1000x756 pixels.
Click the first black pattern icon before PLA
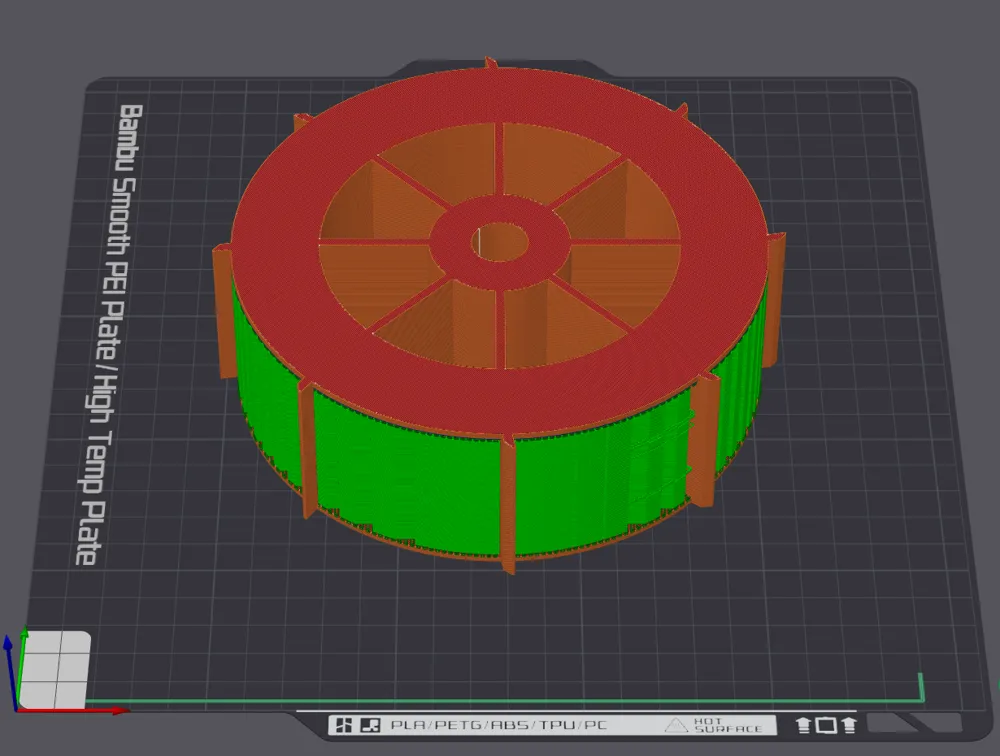(344, 725)
